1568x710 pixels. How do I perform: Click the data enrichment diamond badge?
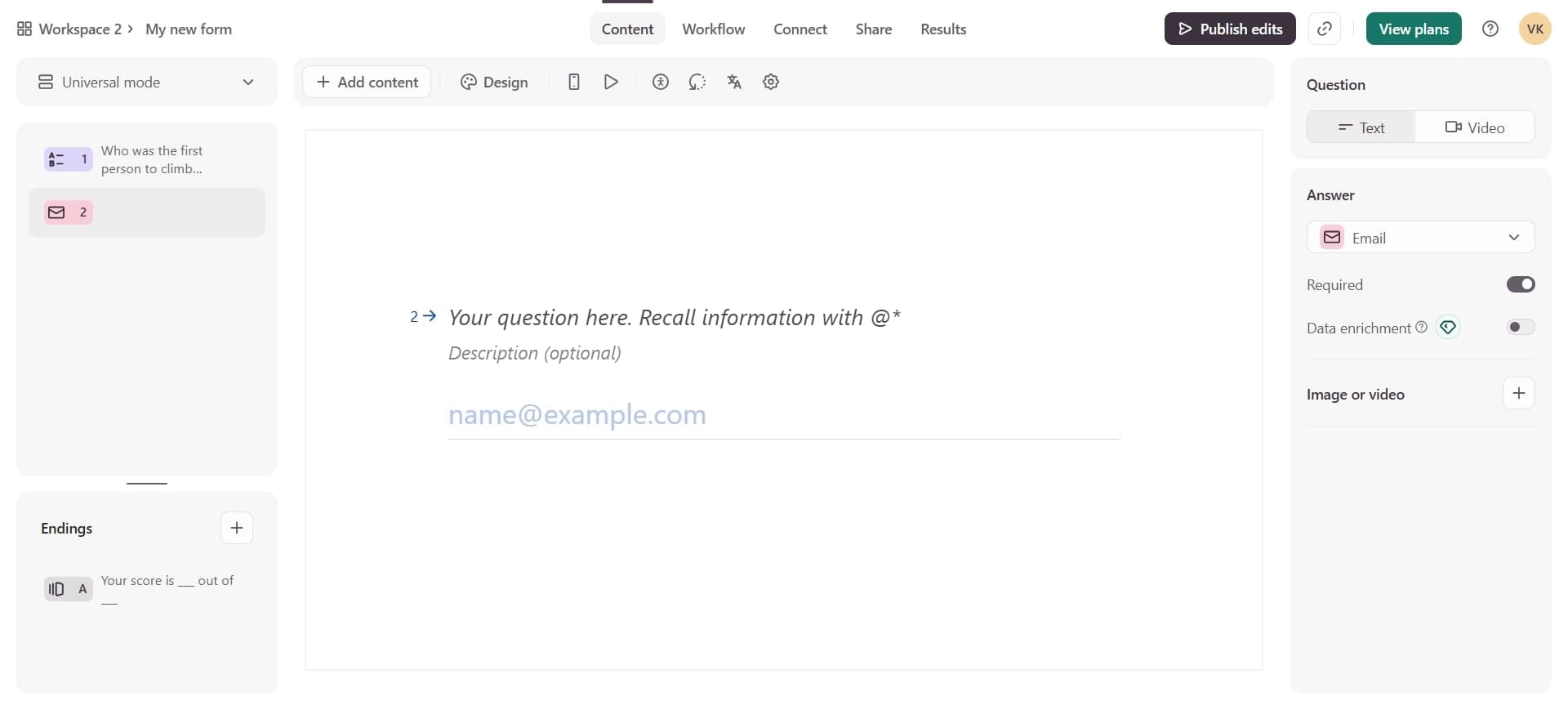point(1448,328)
